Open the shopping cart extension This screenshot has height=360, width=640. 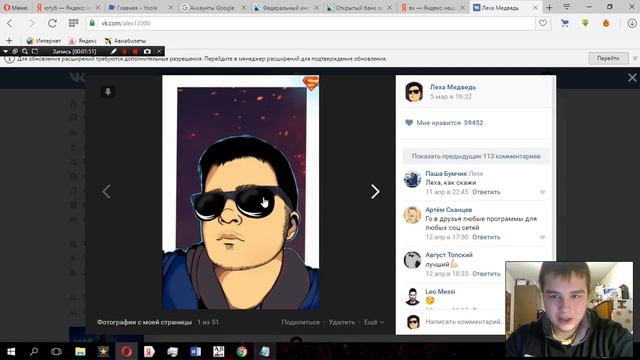tap(565, 23)
